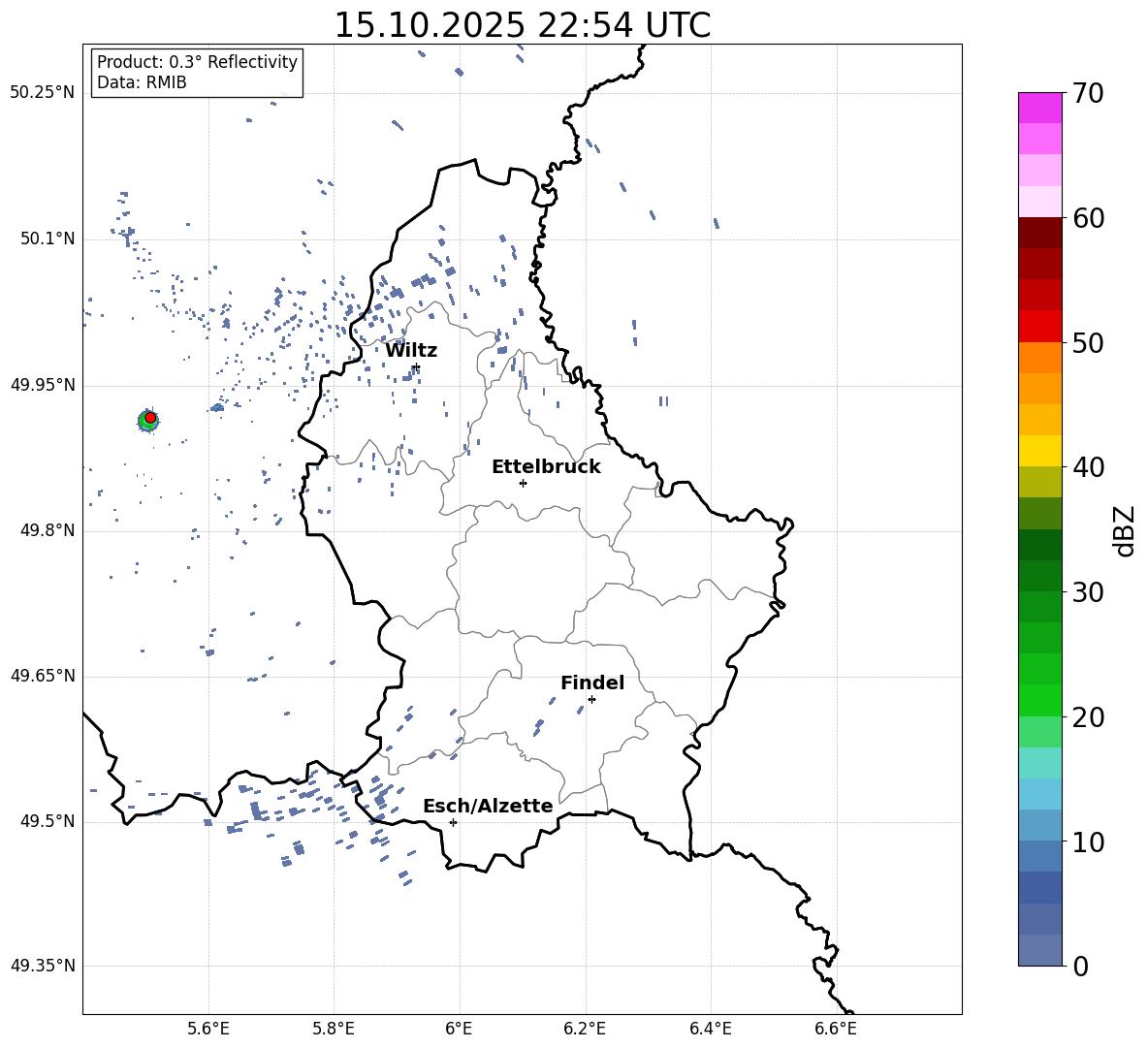Image resolution: width=1148 pixels, height=1048 pixels.
Task: Click the 30 colorbar tick label
Action: pos(1088,592)
